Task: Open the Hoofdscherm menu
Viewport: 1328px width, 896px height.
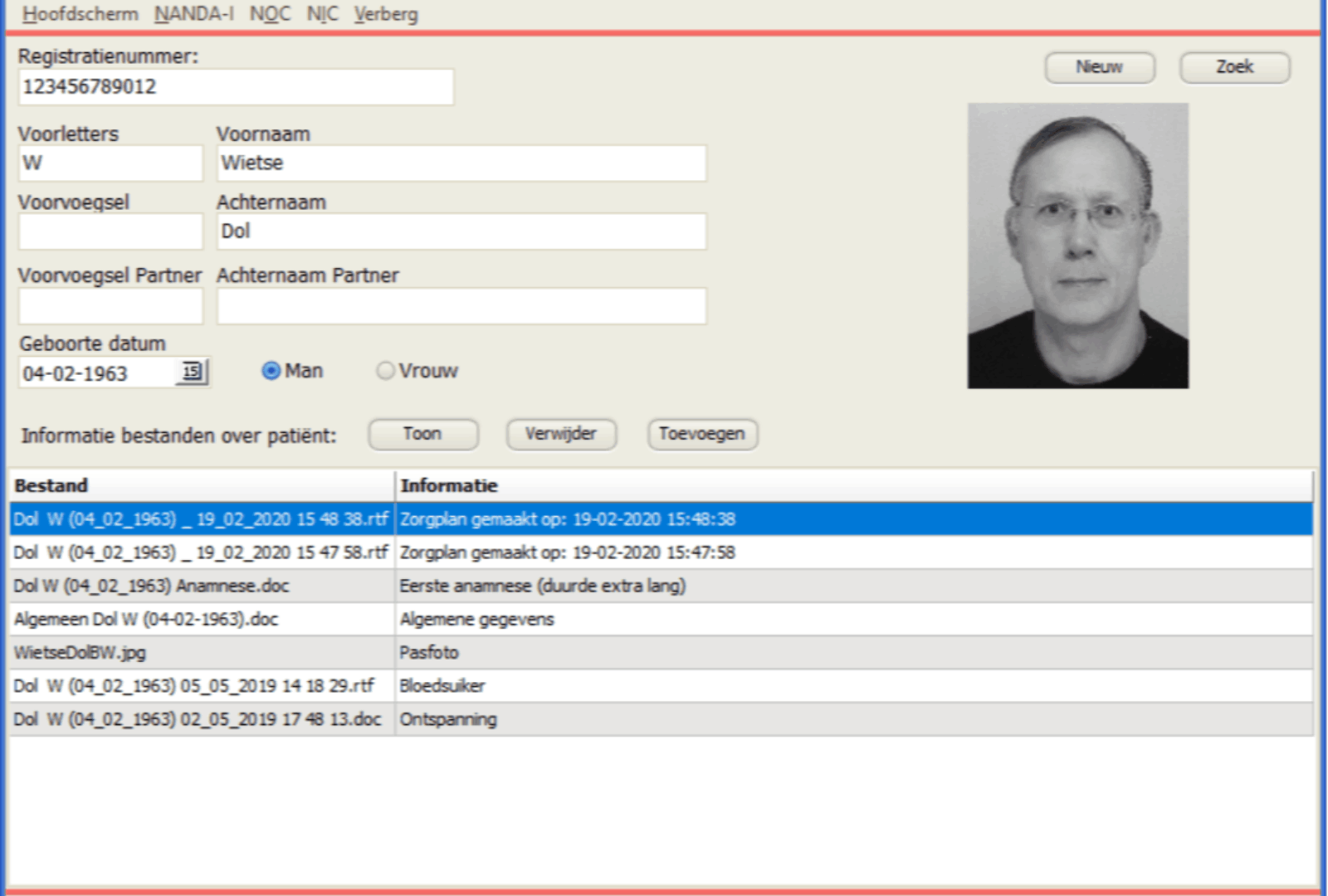Action: tap(80, 14)
